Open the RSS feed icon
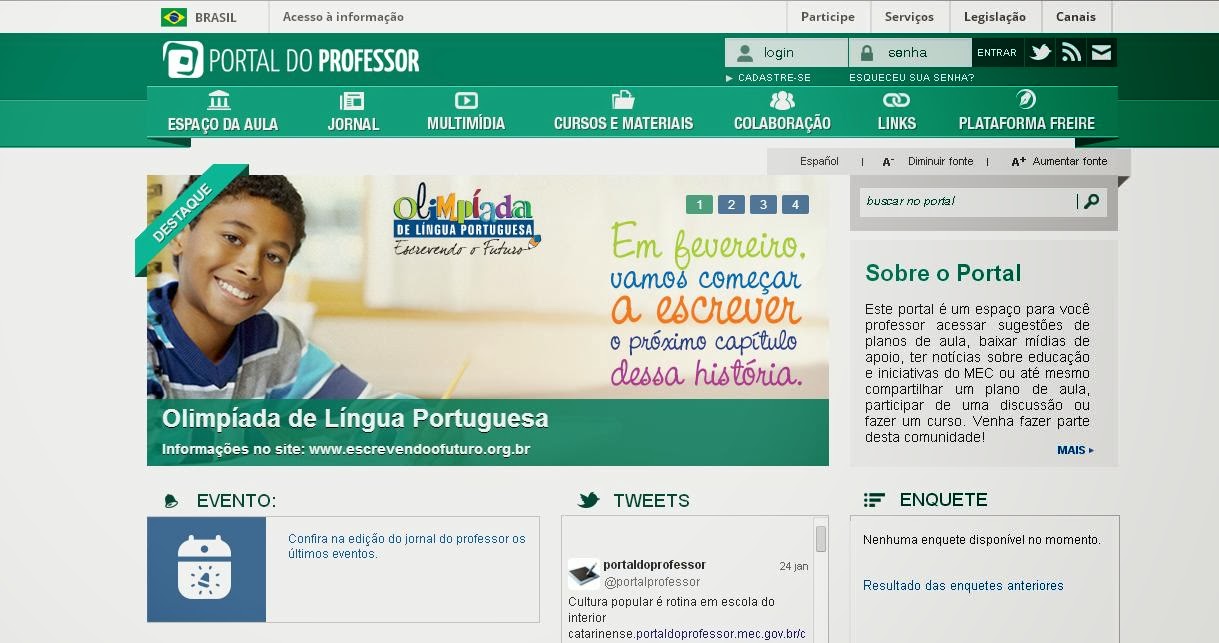 1071,53
